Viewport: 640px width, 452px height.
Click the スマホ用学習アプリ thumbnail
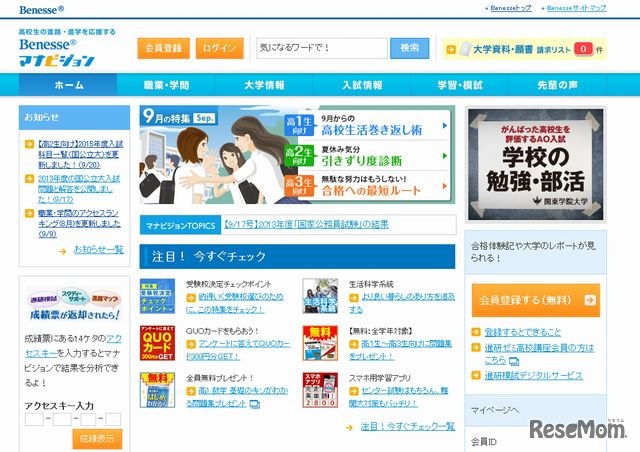click(320, 390)
